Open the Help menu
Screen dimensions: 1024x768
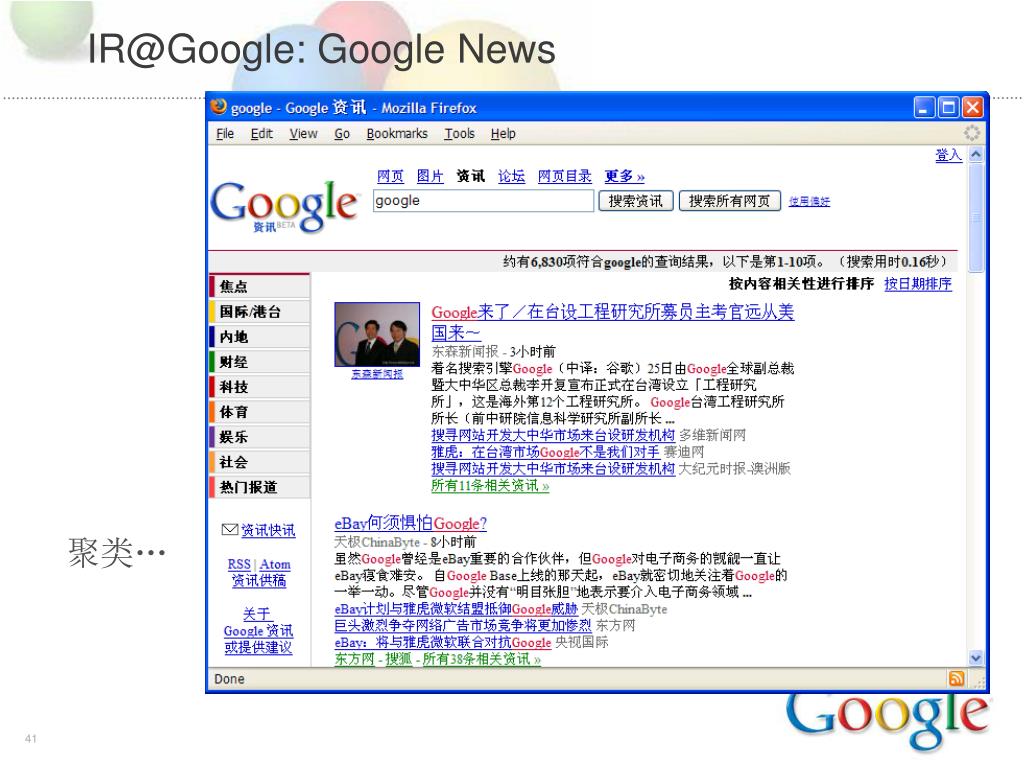(503, 134)
